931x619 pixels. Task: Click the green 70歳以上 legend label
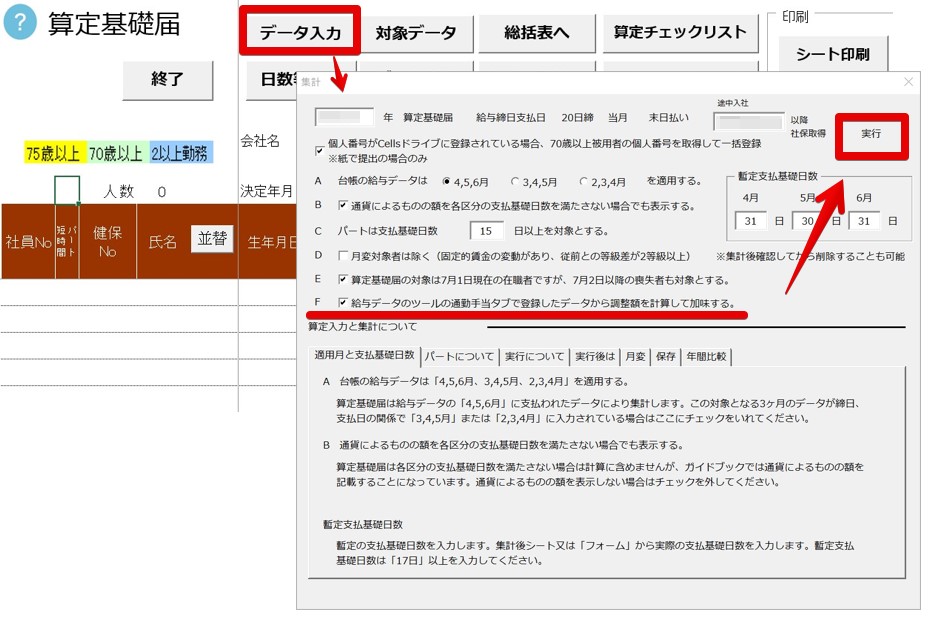point(116,153)
